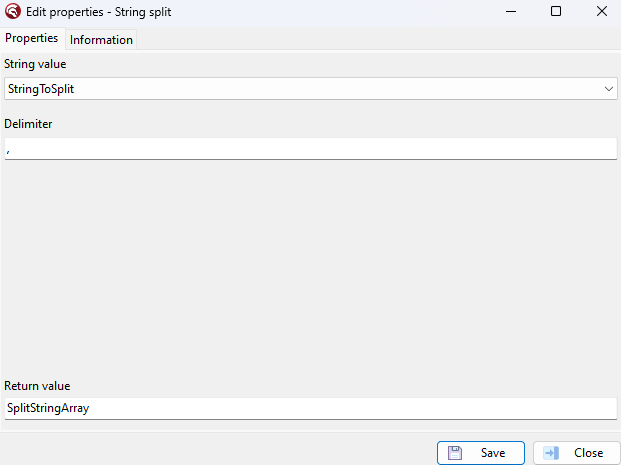Viewport: 621px width, 465px height.
Task: Click the String value label
Action: (35, 64)
